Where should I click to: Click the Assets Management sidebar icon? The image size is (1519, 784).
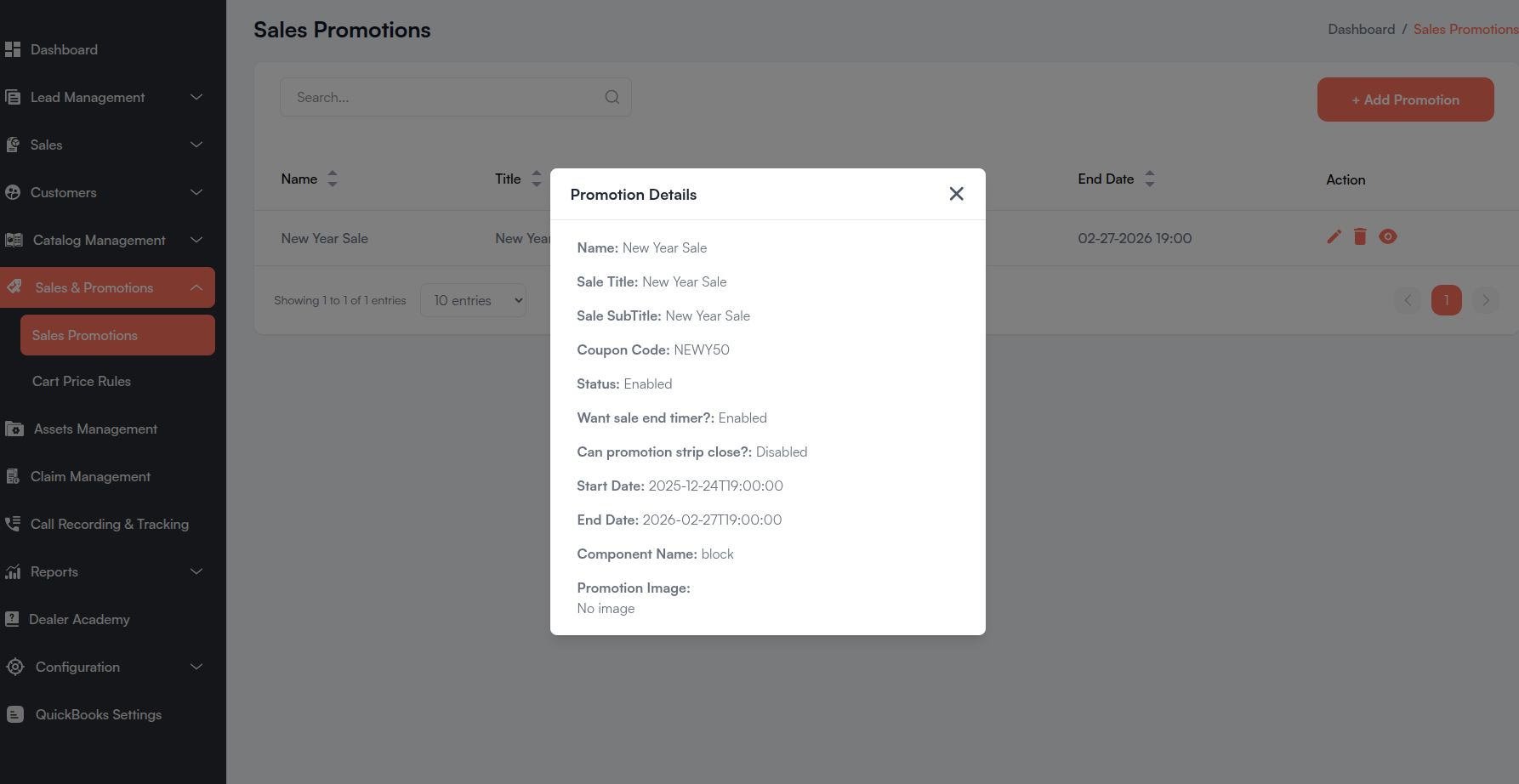(14, 429)
